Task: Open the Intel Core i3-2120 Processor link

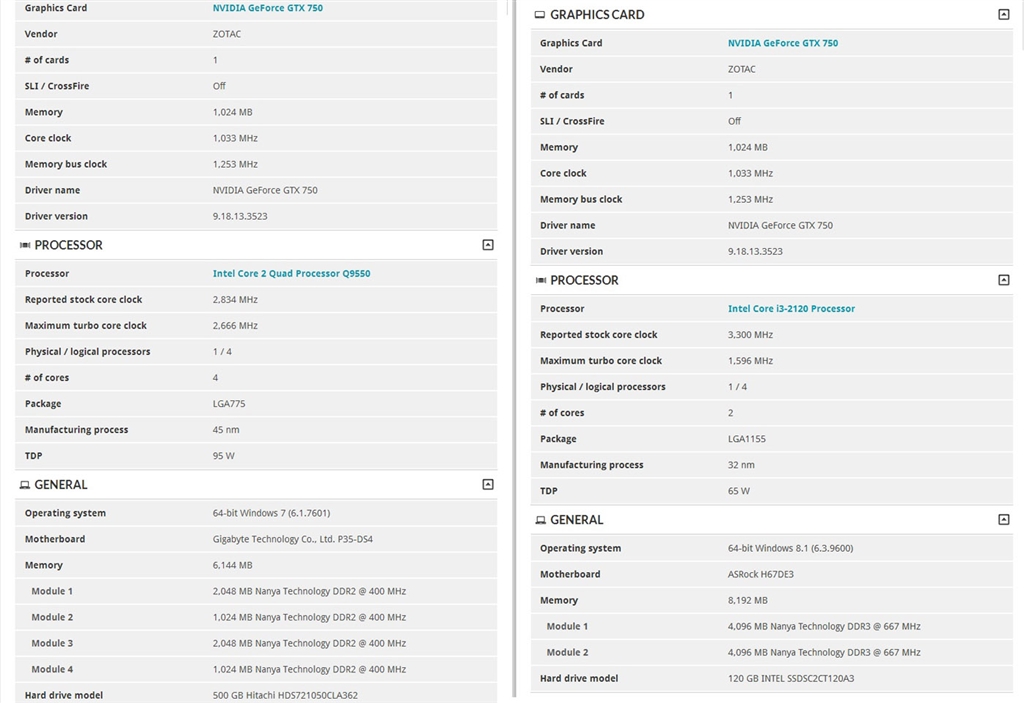Action: pyautogui.click(x=792, y=309)
